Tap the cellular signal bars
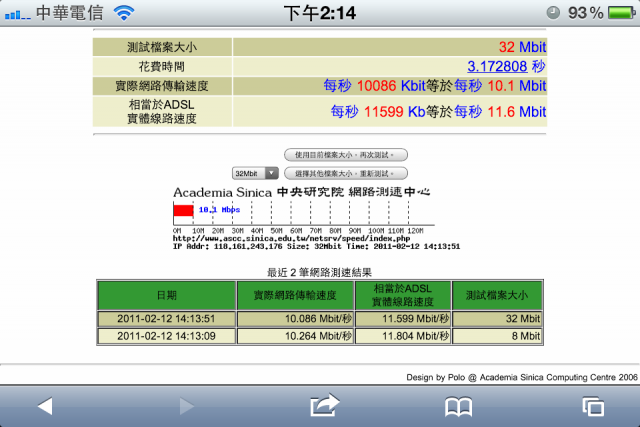This screenshot has height=427, width=640. pyautogui.click(x=18, y=15)
